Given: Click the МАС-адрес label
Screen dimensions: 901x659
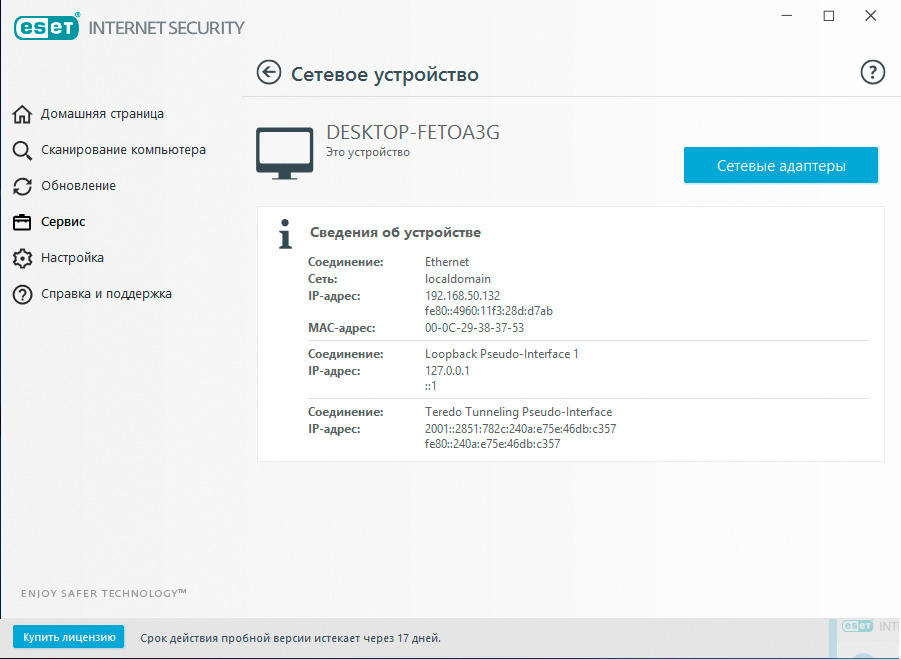Looking at the screenshot, I should coord(341,328).
